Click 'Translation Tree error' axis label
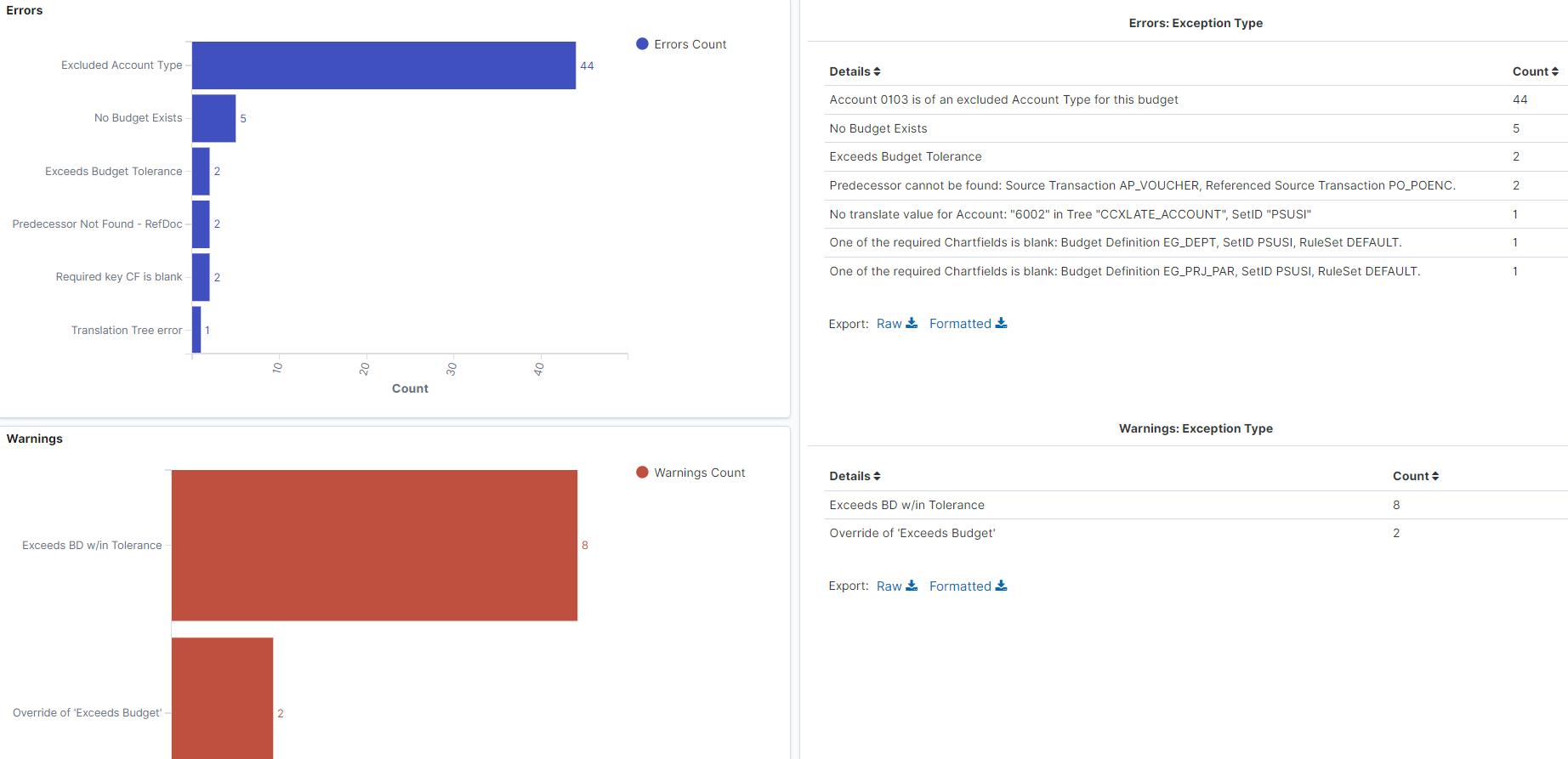 (x=127, y=331)
